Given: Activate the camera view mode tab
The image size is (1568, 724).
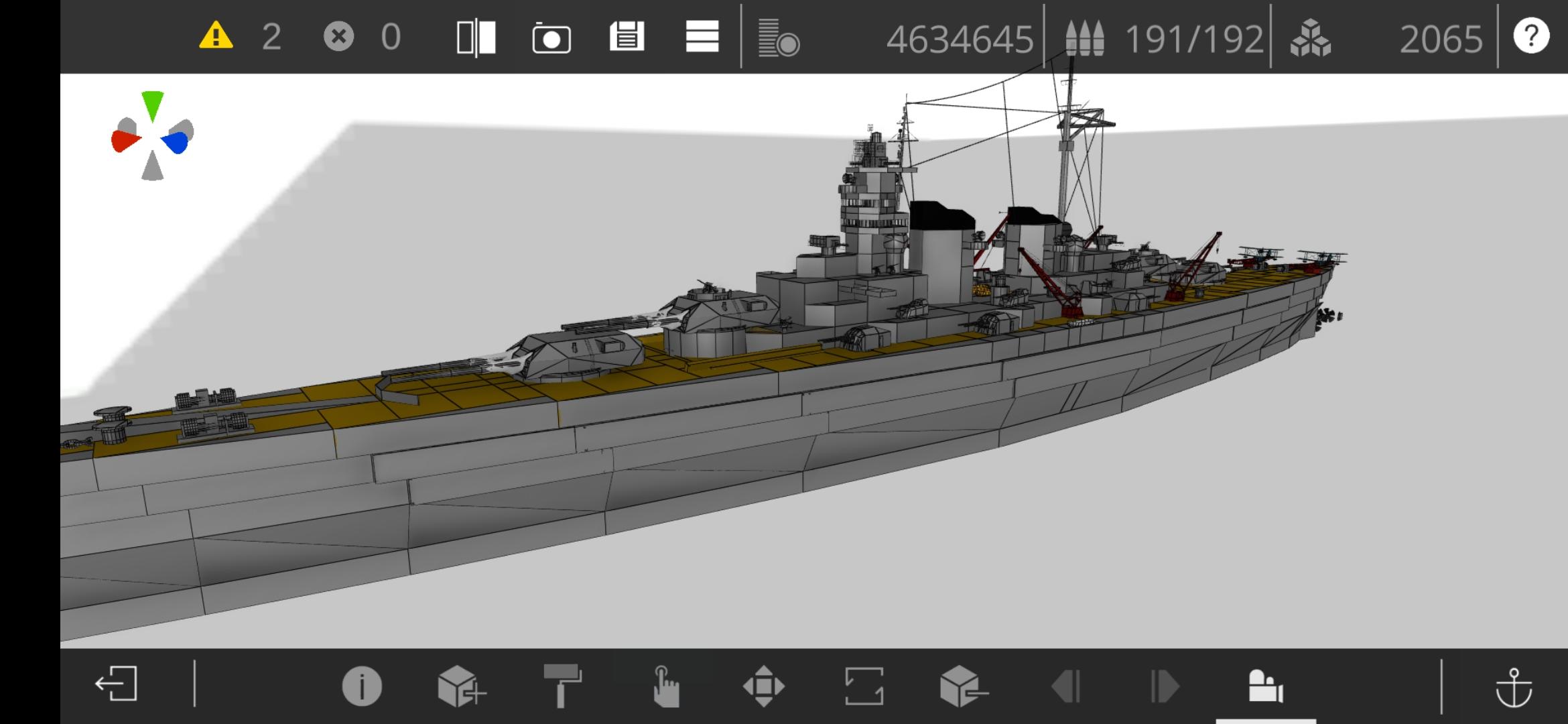Looking at the screenshot, I should [x=1265, y=686].
